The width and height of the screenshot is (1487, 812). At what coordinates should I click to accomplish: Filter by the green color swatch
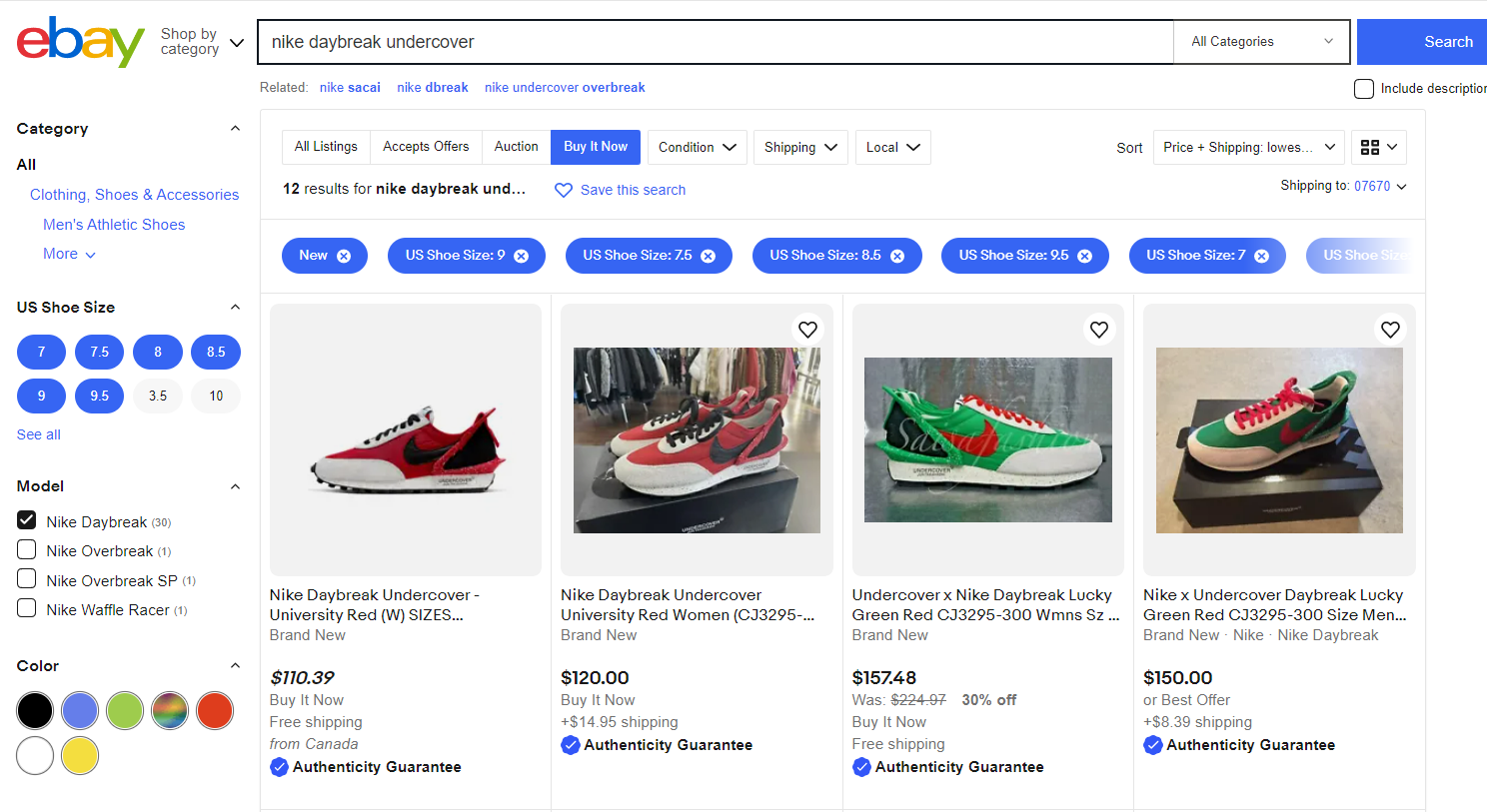[125, 710]
